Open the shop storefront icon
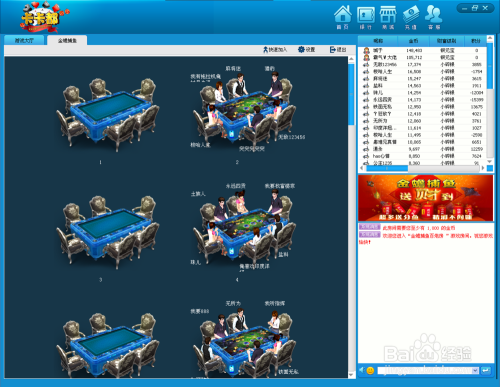 pos(388,15)
